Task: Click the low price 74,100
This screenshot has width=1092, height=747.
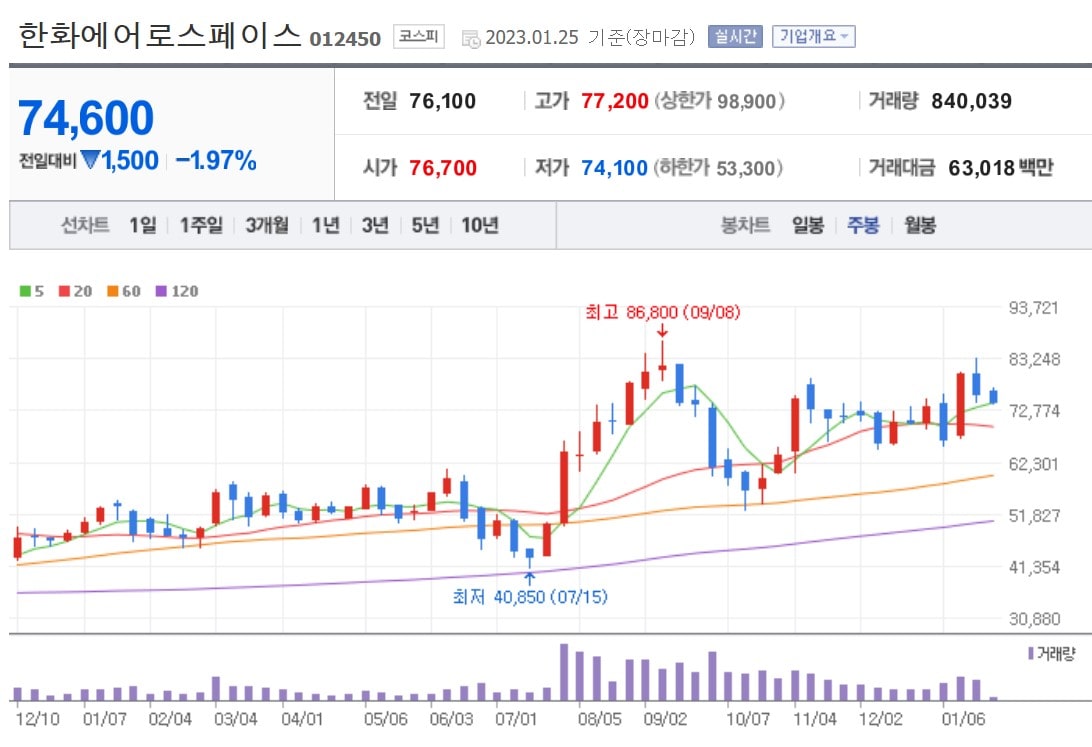Action: coord(614,168)
